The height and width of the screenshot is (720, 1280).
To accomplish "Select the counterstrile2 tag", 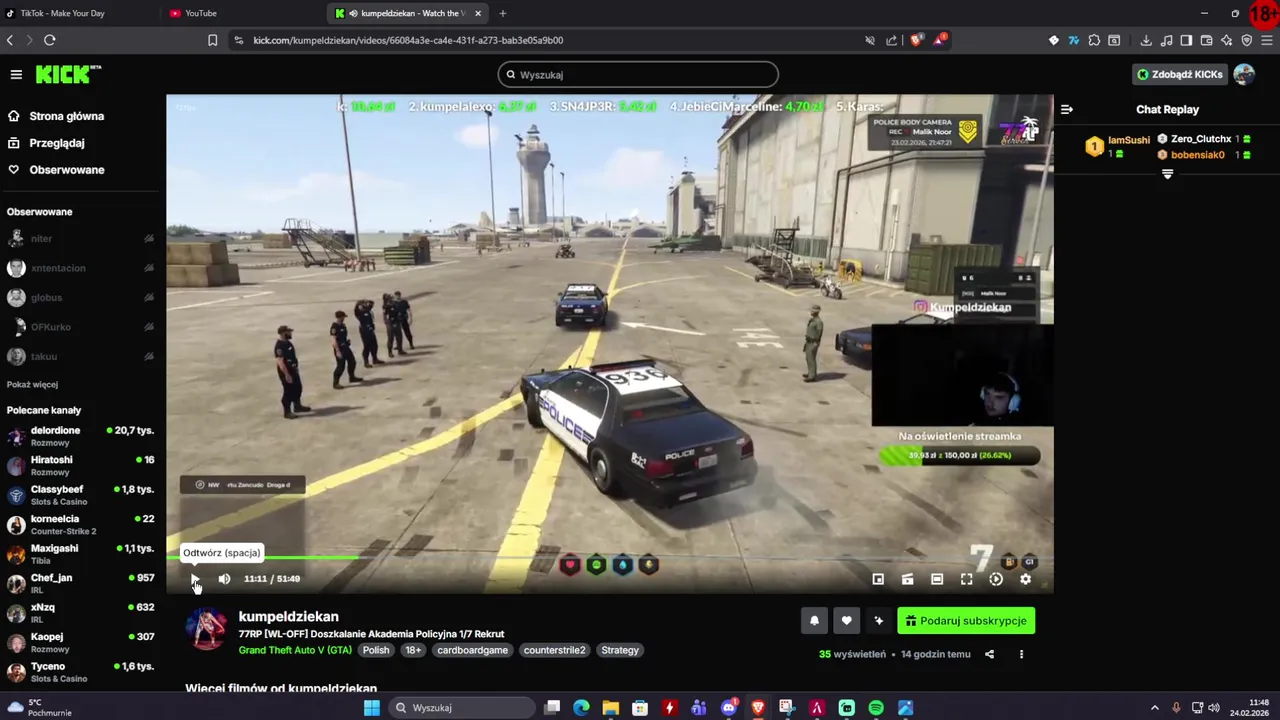I will pyautogui.click(x=554, y=650).
